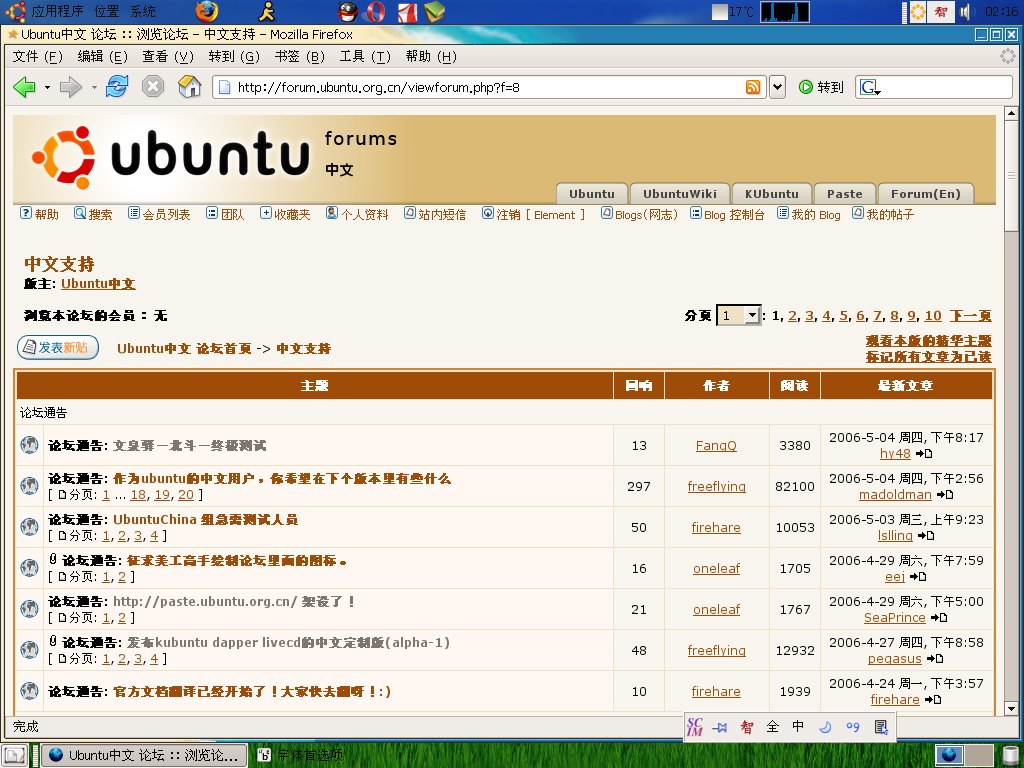
Task: Open the 书签 (B) bookmarks menu
Action: tap(299, 57)
